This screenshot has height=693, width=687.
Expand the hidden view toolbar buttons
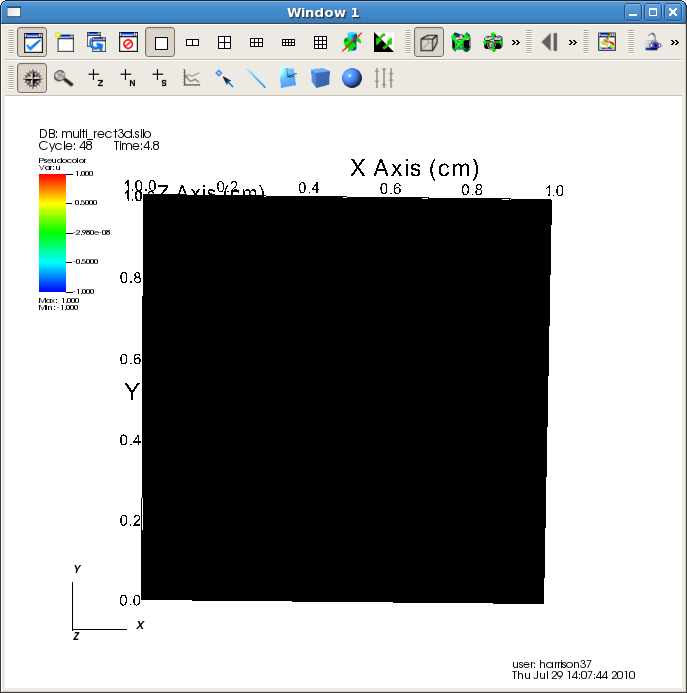pos(516,42)
